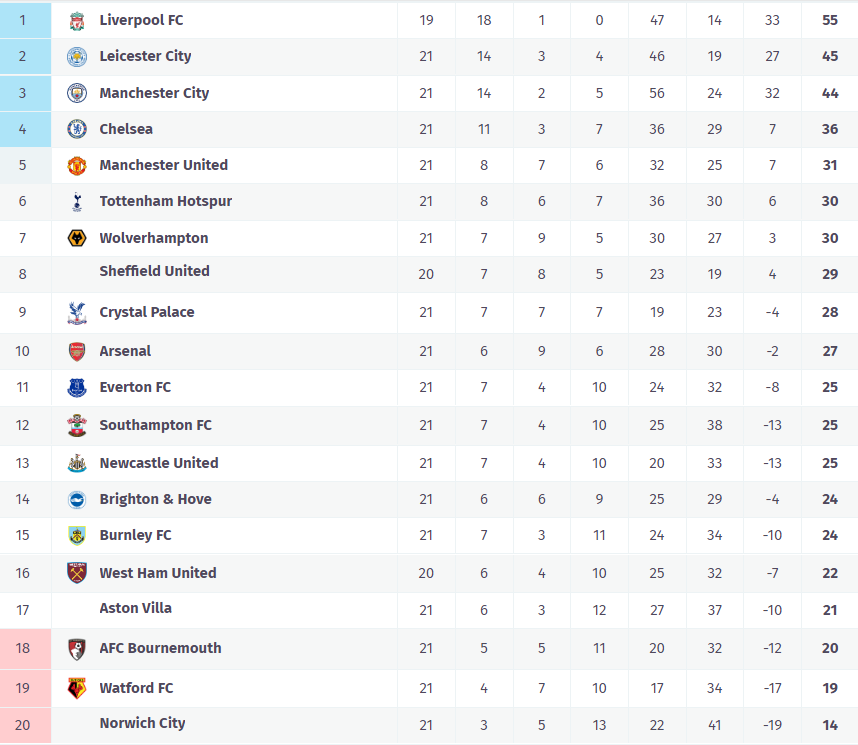Open the Brighton & Hove team page

[x=155, y=499]
